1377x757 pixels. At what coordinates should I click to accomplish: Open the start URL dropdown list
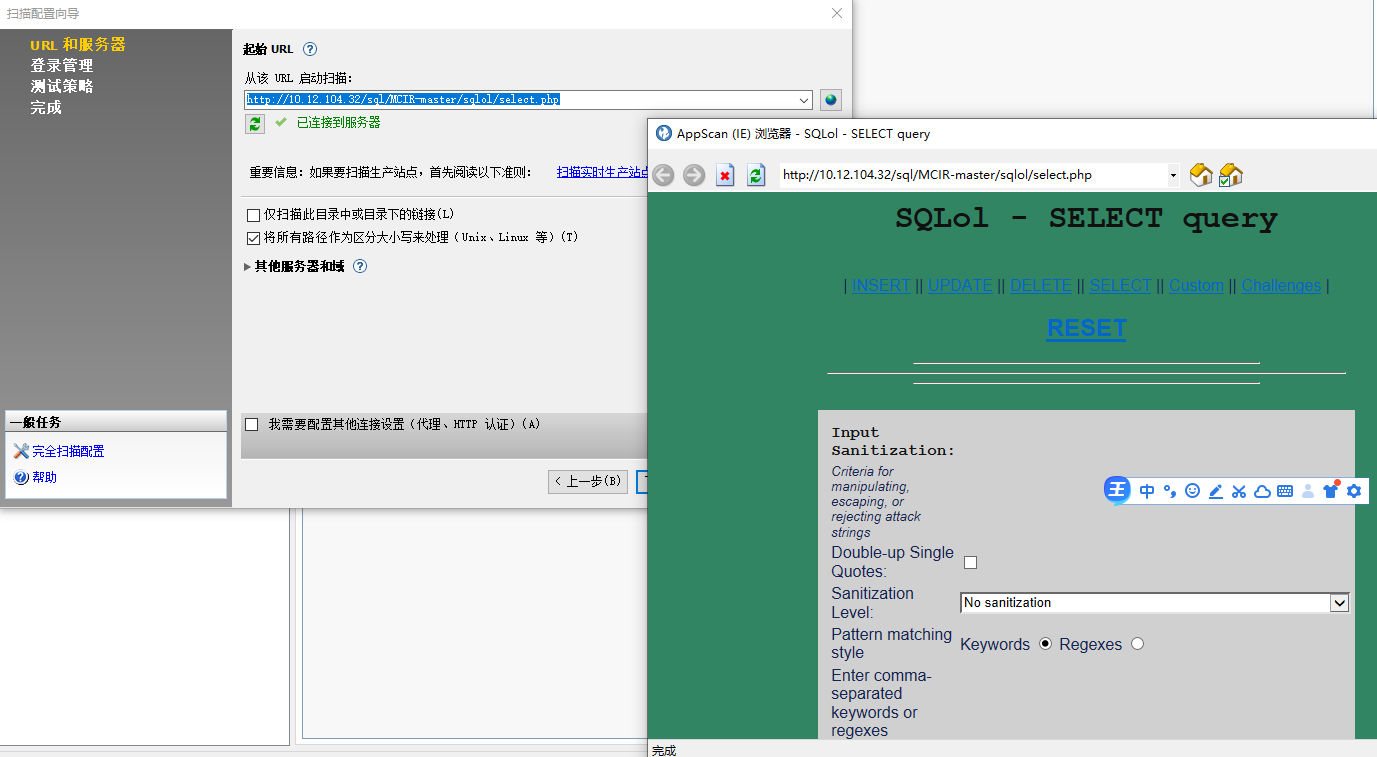point(806,99)
